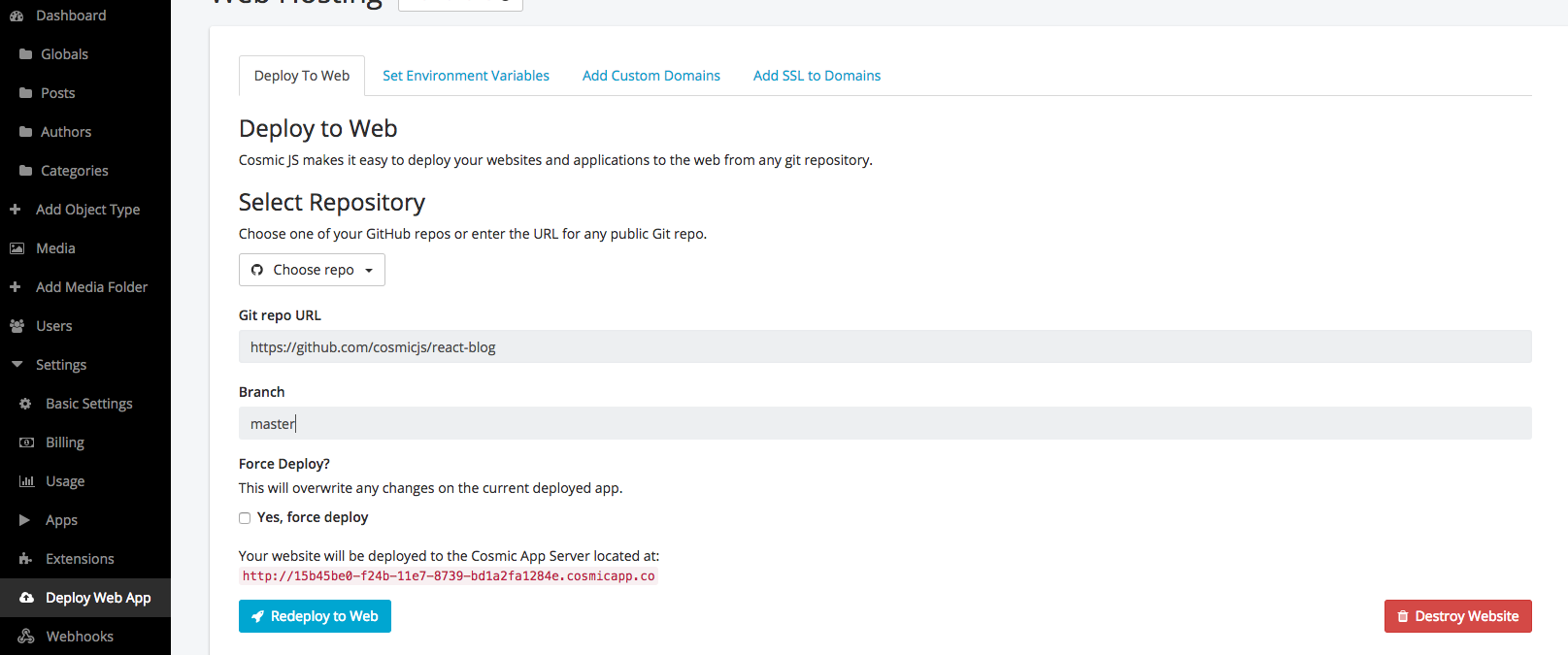The image size is (1568, 655).
Task: Click the folder icon beside Authors
Action: [x=26, y=132]
